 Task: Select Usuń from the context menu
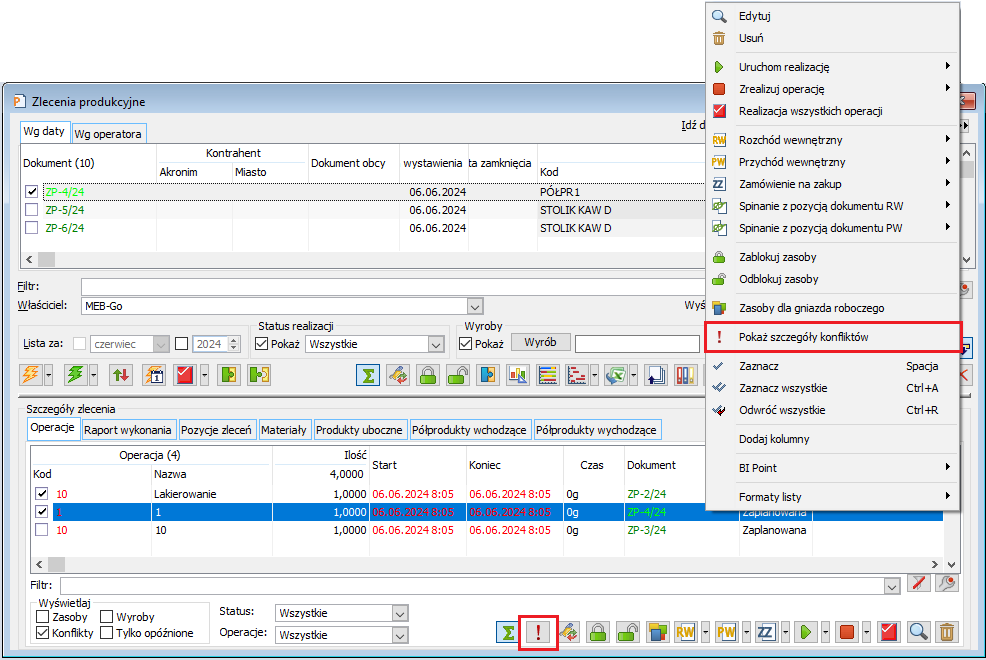pos(833,38)
